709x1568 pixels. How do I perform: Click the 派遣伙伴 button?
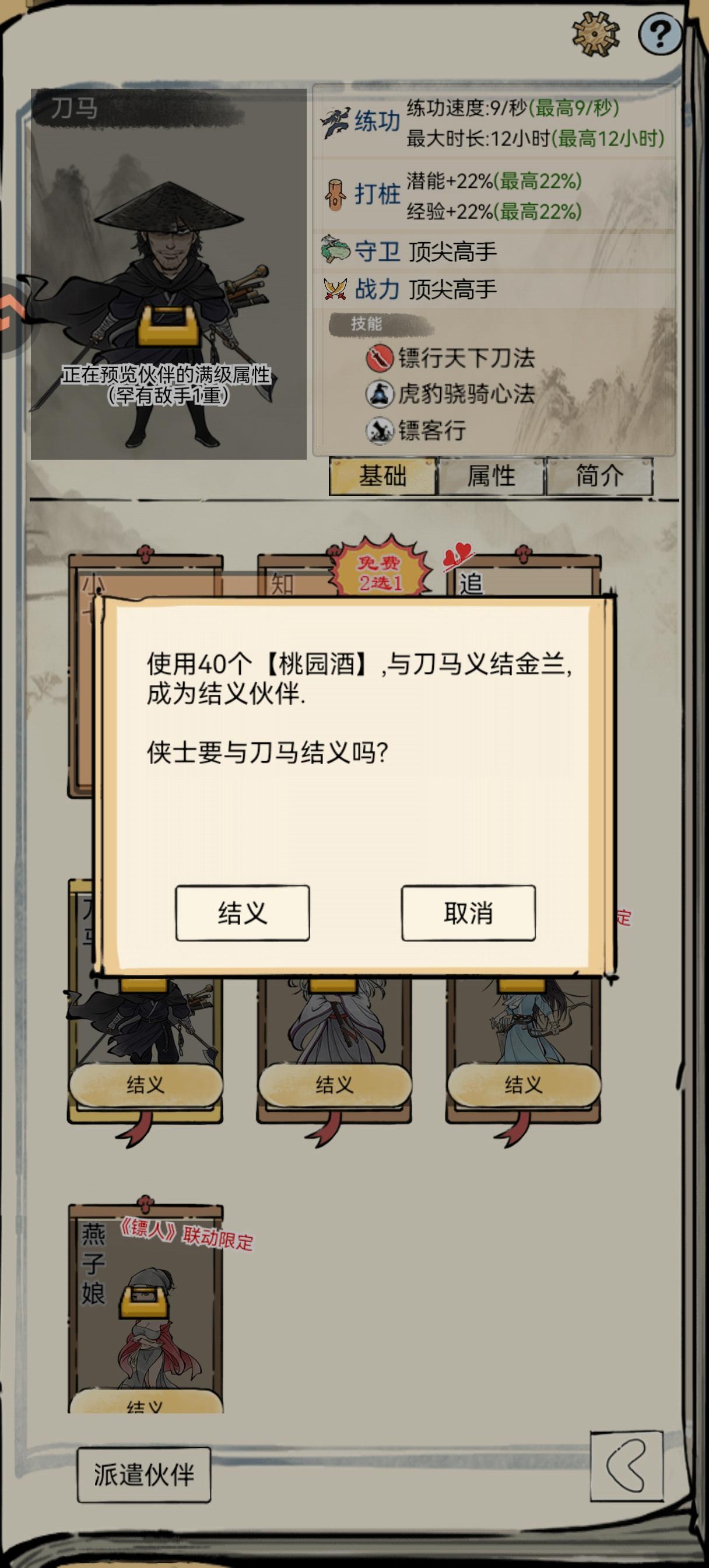[143, 1474]
